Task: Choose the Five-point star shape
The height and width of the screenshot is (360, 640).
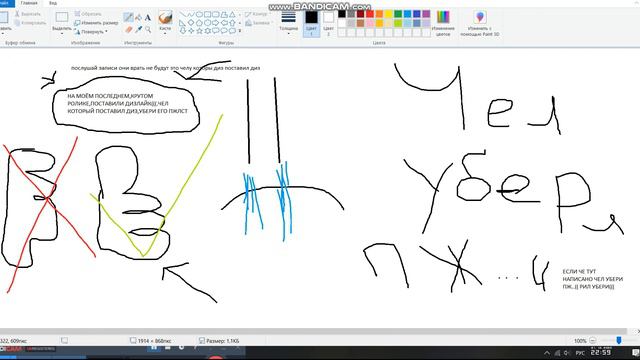Action: point(199,31)
